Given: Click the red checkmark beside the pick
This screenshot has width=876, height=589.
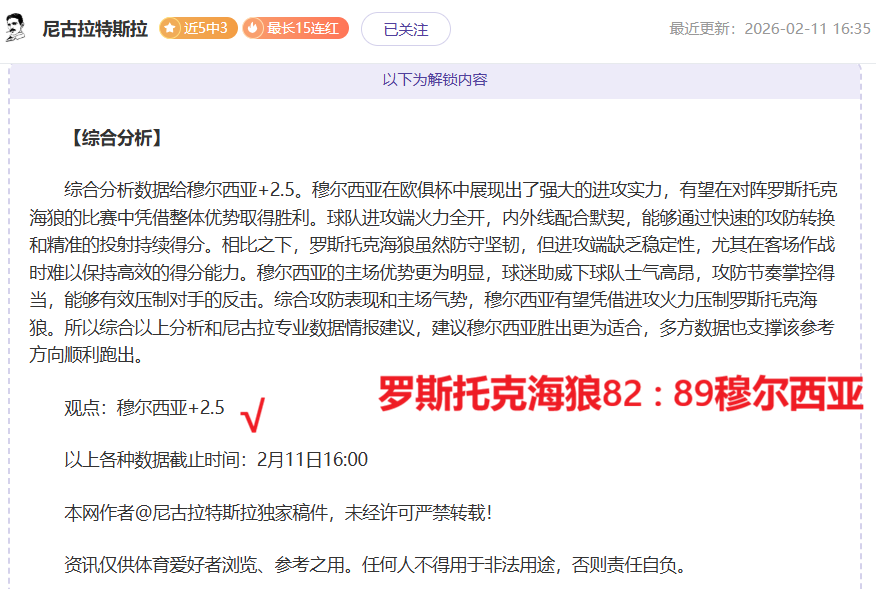Looking at the screenshot, I should pos(254,414).
